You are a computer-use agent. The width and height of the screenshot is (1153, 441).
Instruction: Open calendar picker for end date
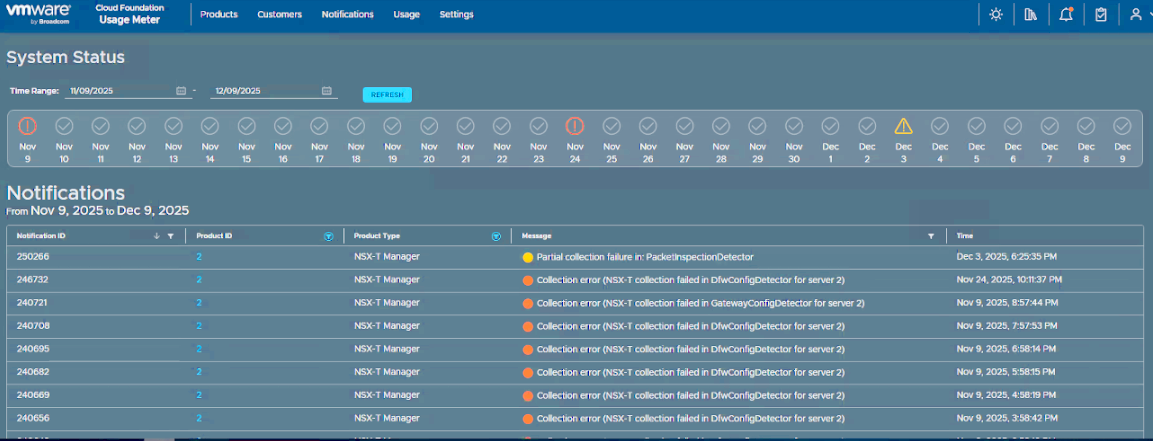click(326, 91)
